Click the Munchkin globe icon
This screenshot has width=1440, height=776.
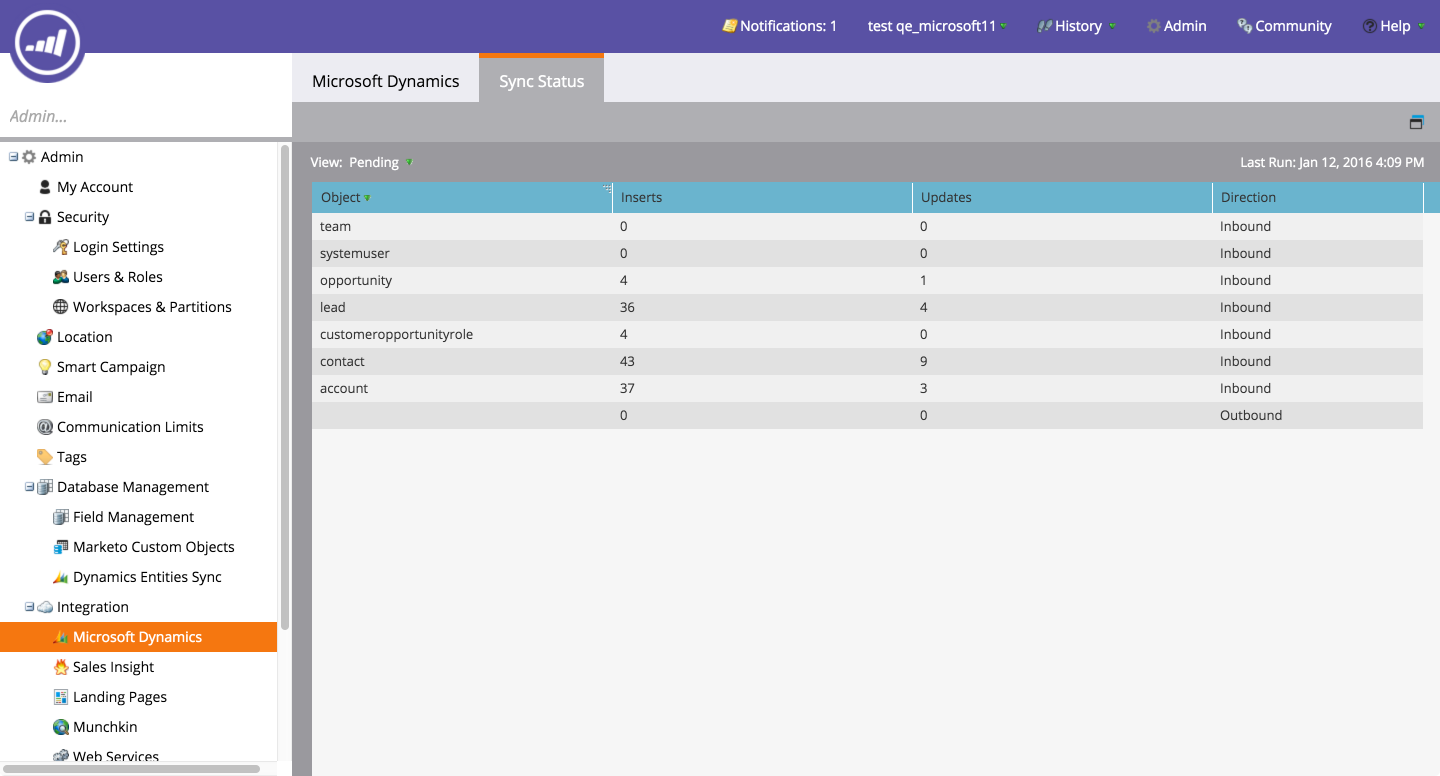[x=60, y=727]
